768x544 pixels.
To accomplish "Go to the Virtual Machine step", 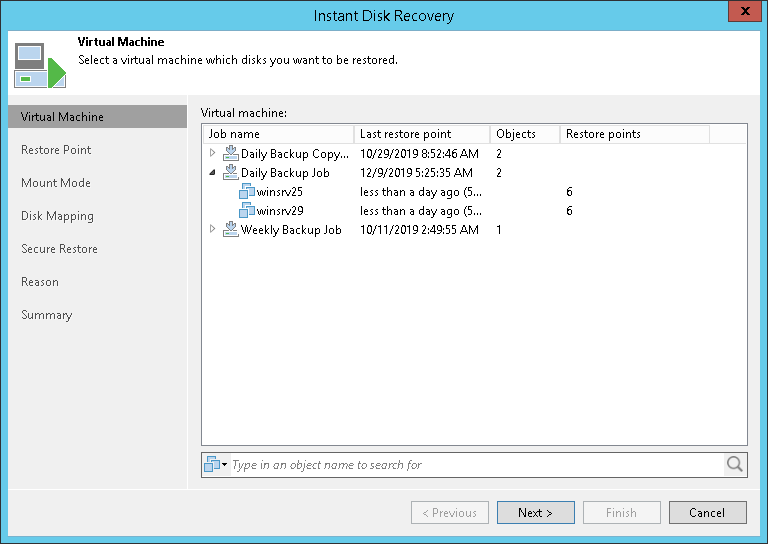I will click(x=97, y=117).
